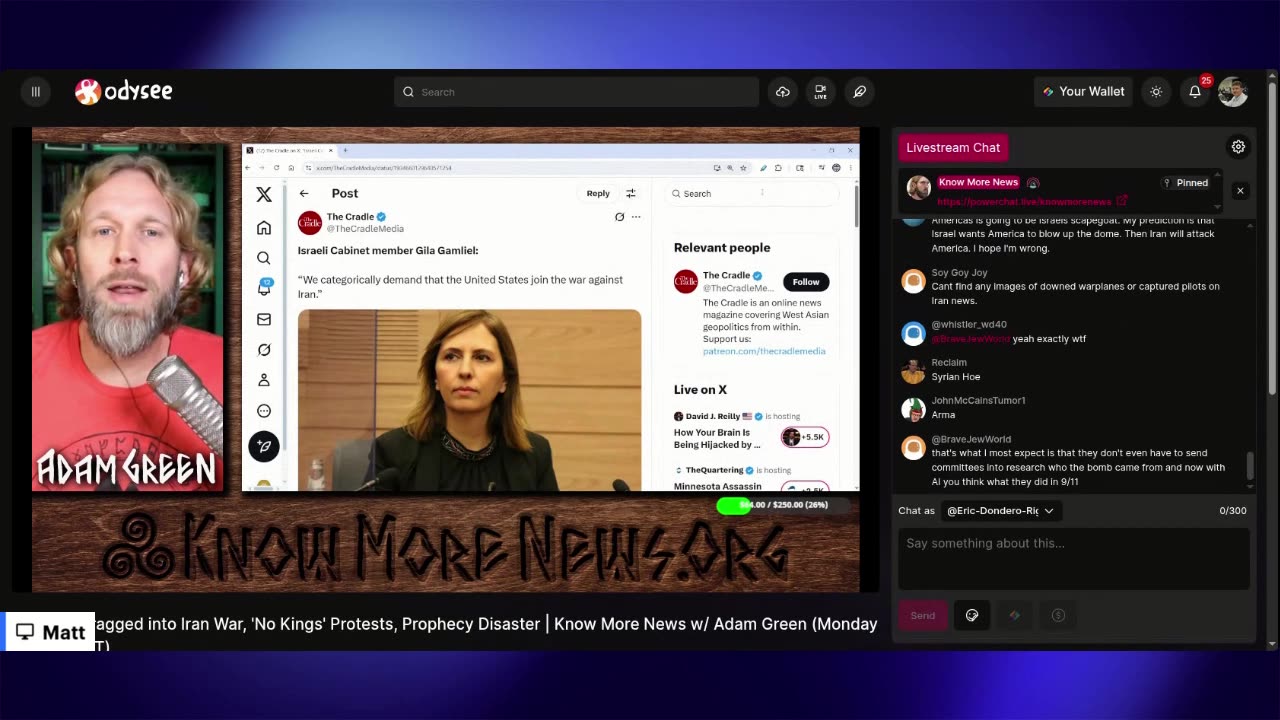Click the Reply button on the post
Image resolution: width=1280 pixels, height=720 pixels.
[598, 193]
